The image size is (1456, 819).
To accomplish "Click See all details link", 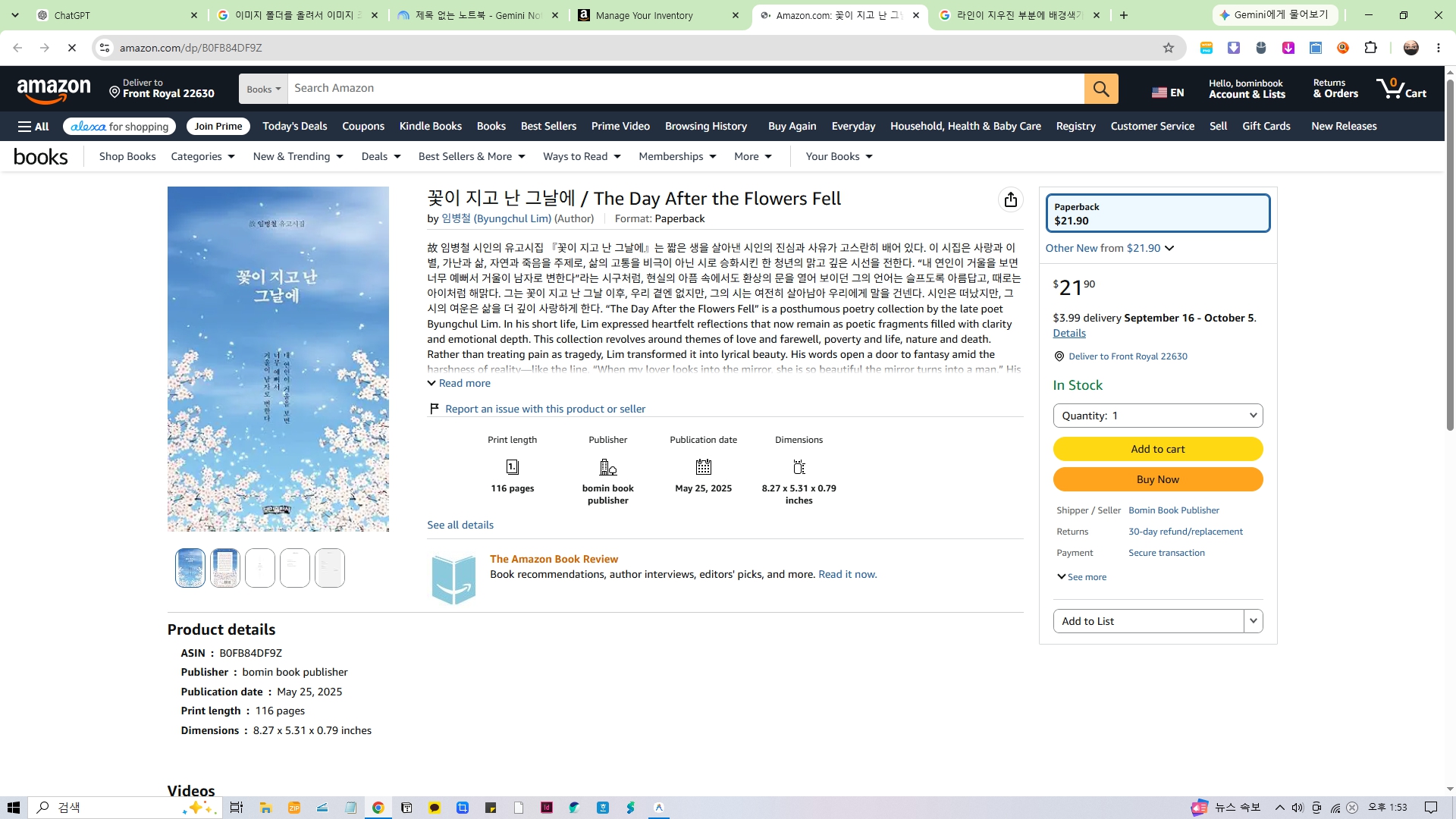I will point(460,525).
